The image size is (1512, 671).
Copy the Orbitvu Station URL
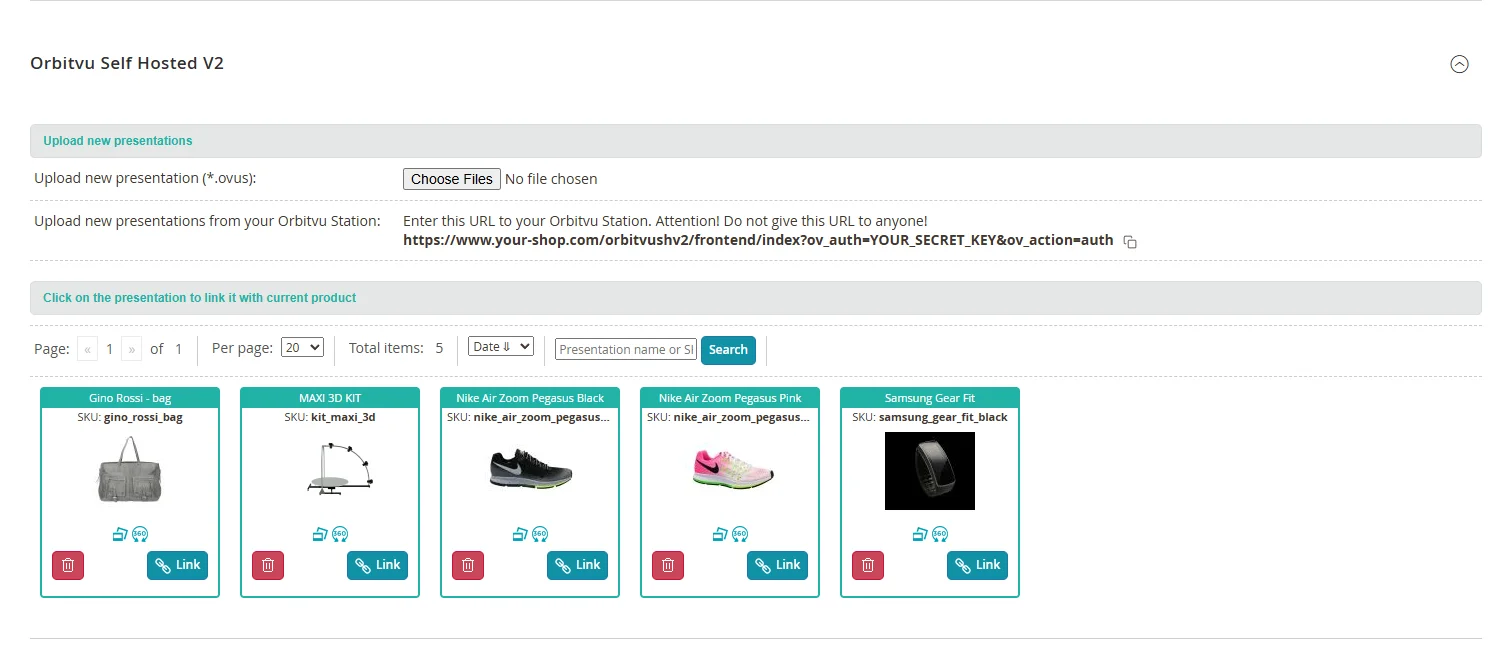[x=1130, y=242]
